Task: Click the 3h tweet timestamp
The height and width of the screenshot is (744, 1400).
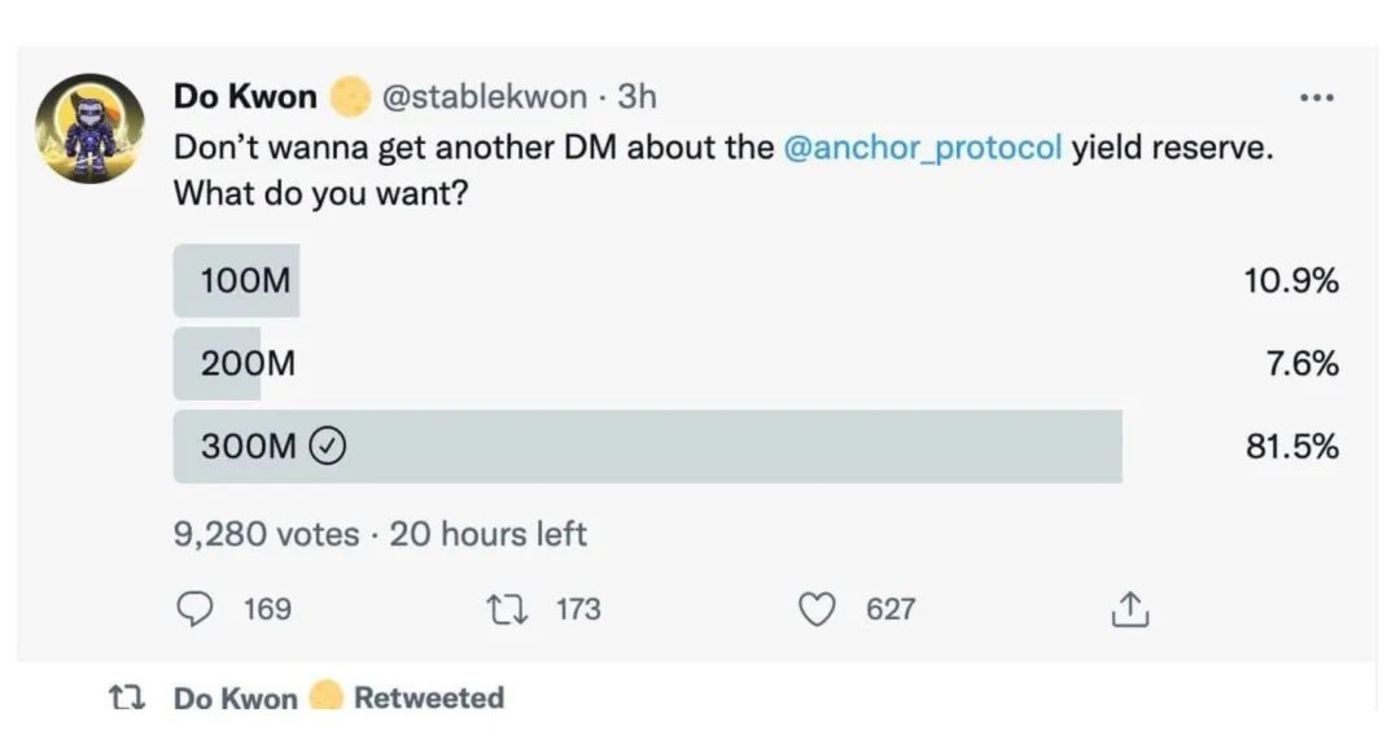Action: [x=637, y=97]
